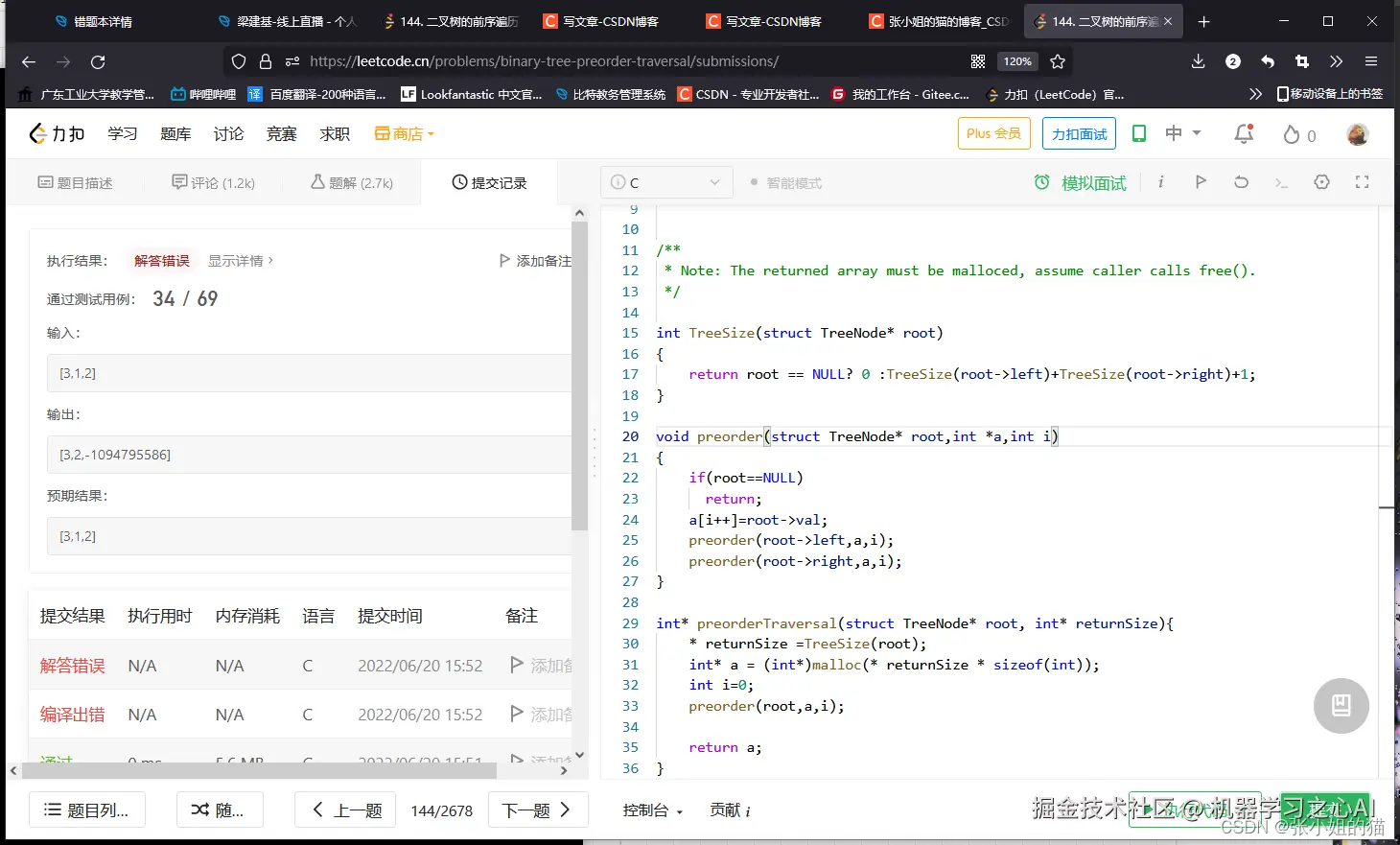Open the mobile device icon in header
1400x845 pixels.
(x=1139, y=133)
